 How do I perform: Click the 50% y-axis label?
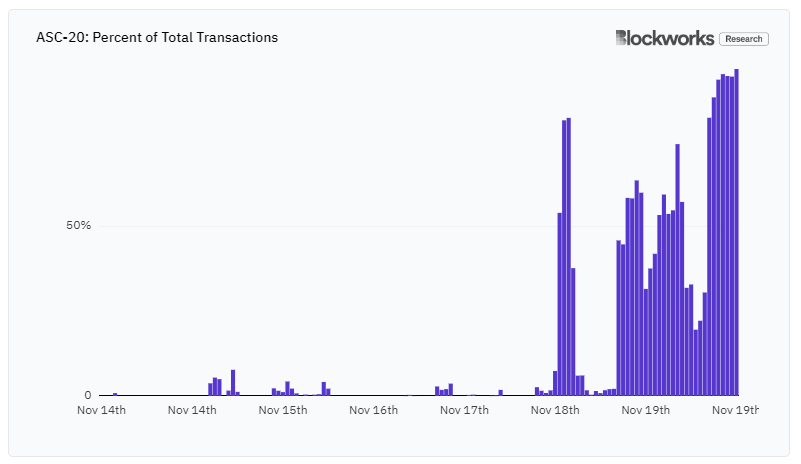click(x=78, y=225)
